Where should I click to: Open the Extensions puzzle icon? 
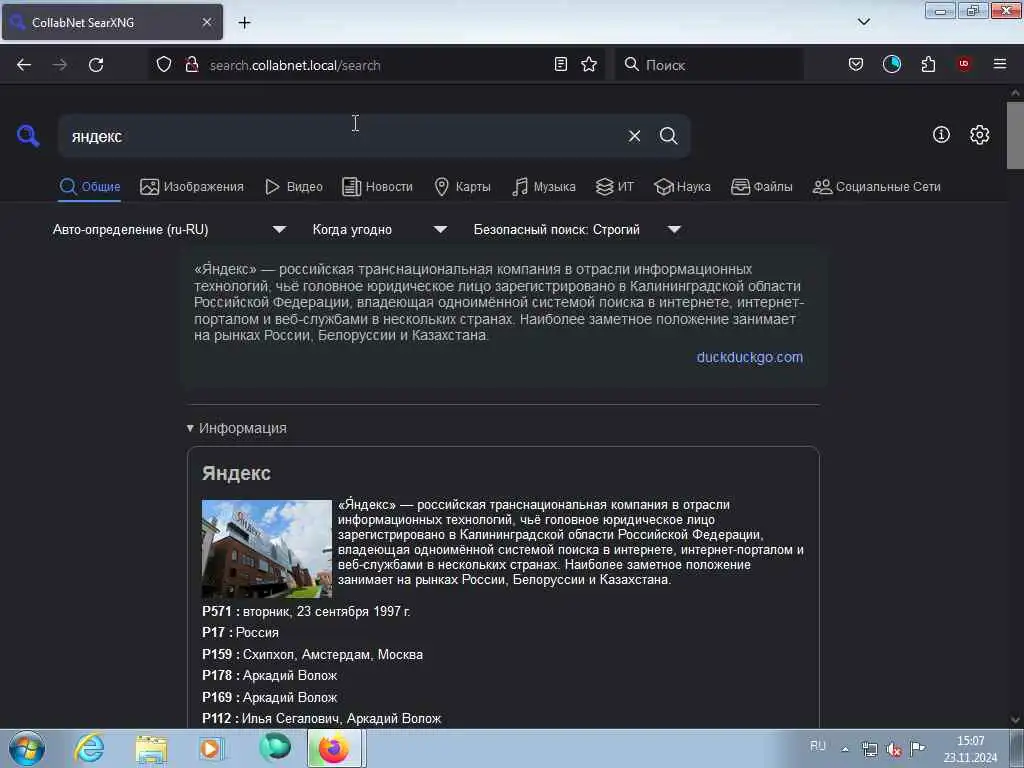928,64
